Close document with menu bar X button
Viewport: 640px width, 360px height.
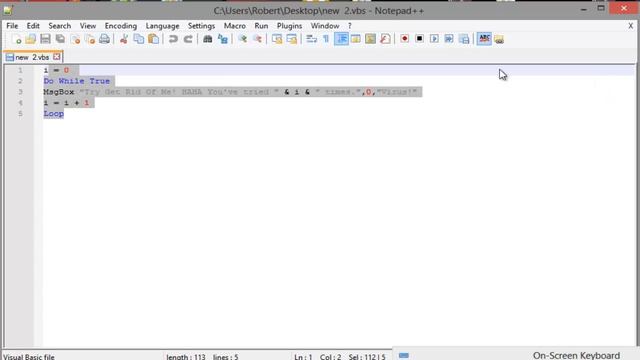(631, 26)
